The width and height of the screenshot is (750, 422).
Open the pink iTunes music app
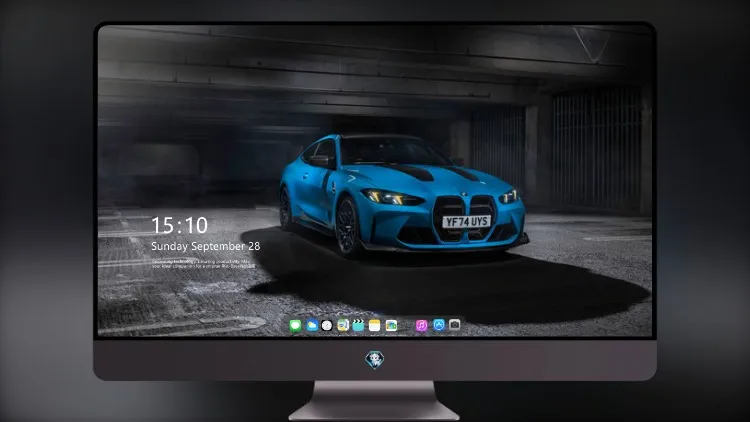coord(421,326)
